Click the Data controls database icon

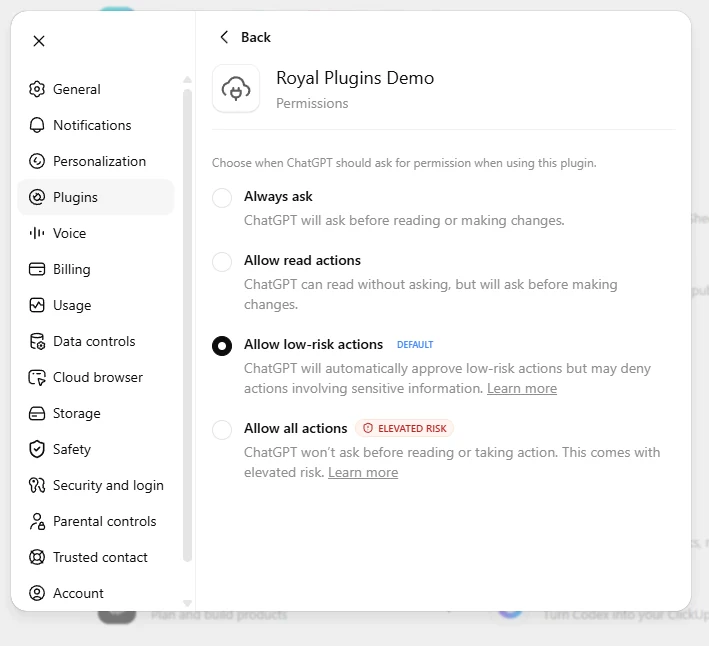pos(37,341)
